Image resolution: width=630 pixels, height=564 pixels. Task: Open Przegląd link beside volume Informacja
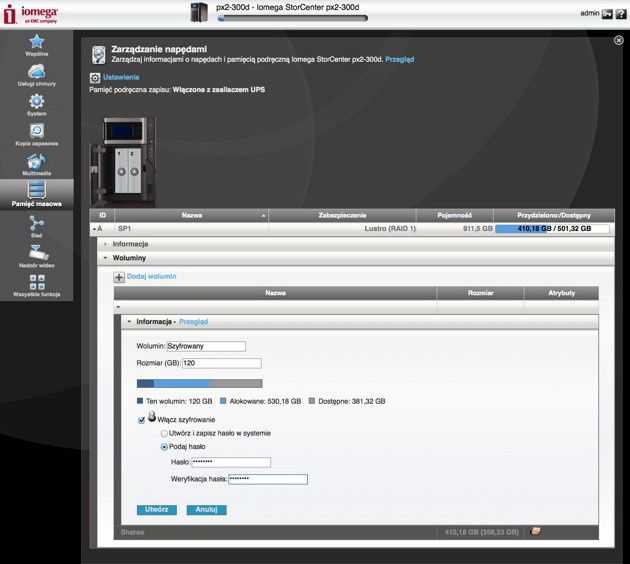coord(193,322)
